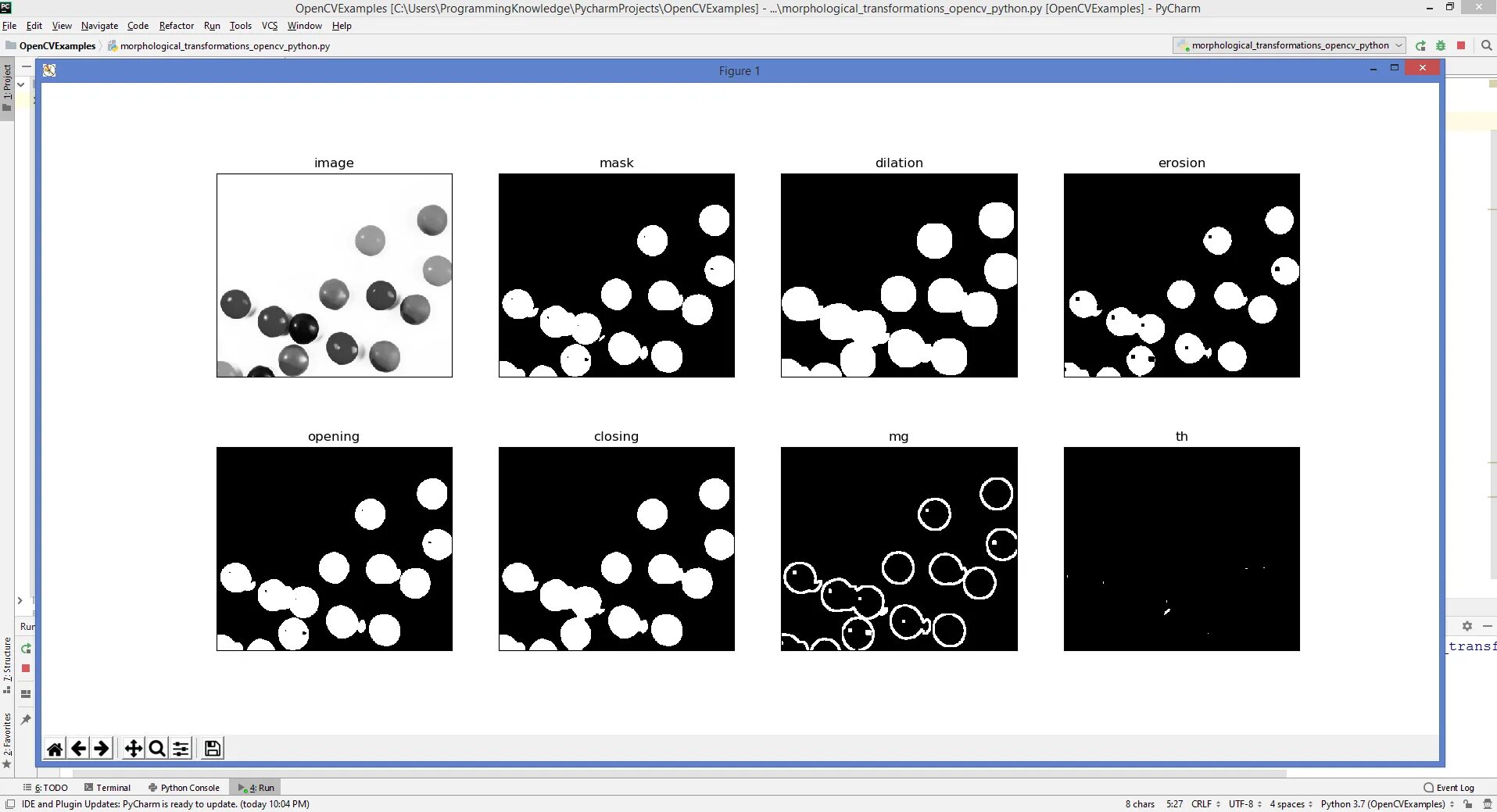
Task: Change line separator CRLF selector
Action: [x=1205, y=804]
